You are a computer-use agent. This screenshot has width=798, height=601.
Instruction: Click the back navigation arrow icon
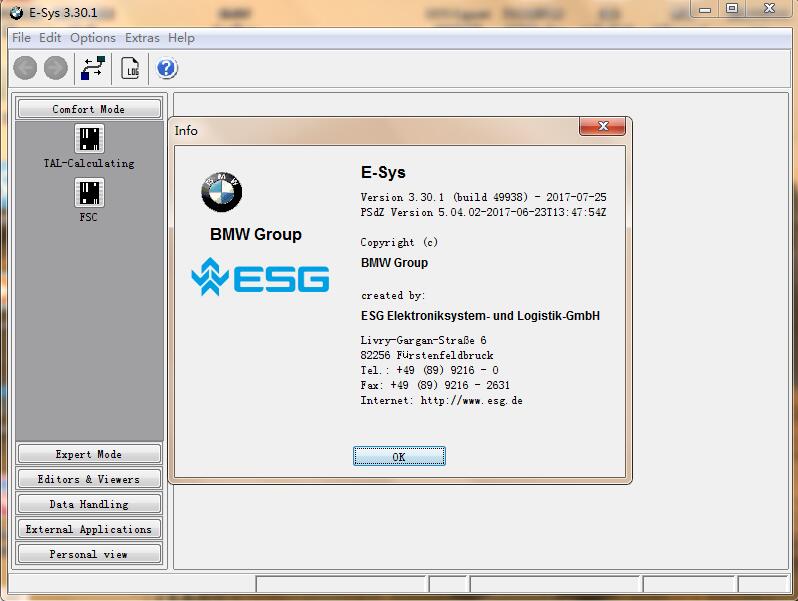[25, 68]
